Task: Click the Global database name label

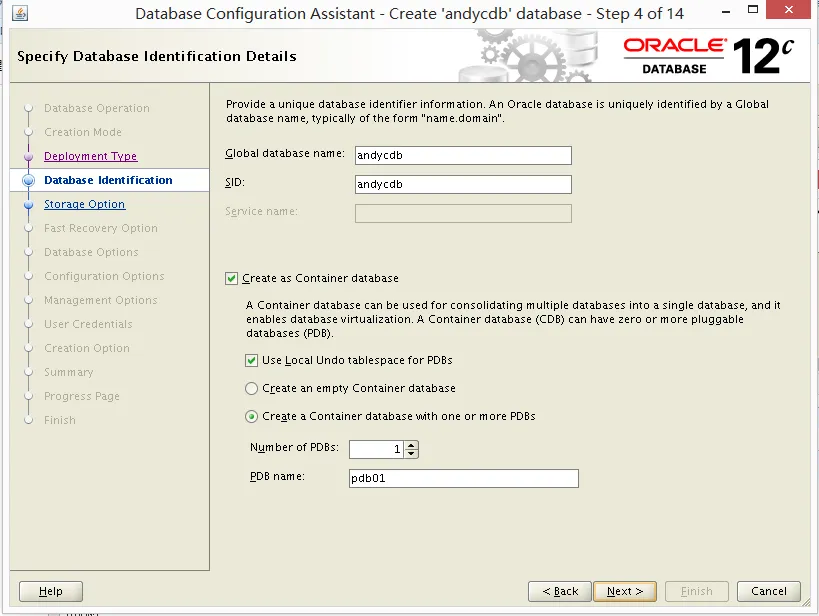Action: (x=285, y=154)
